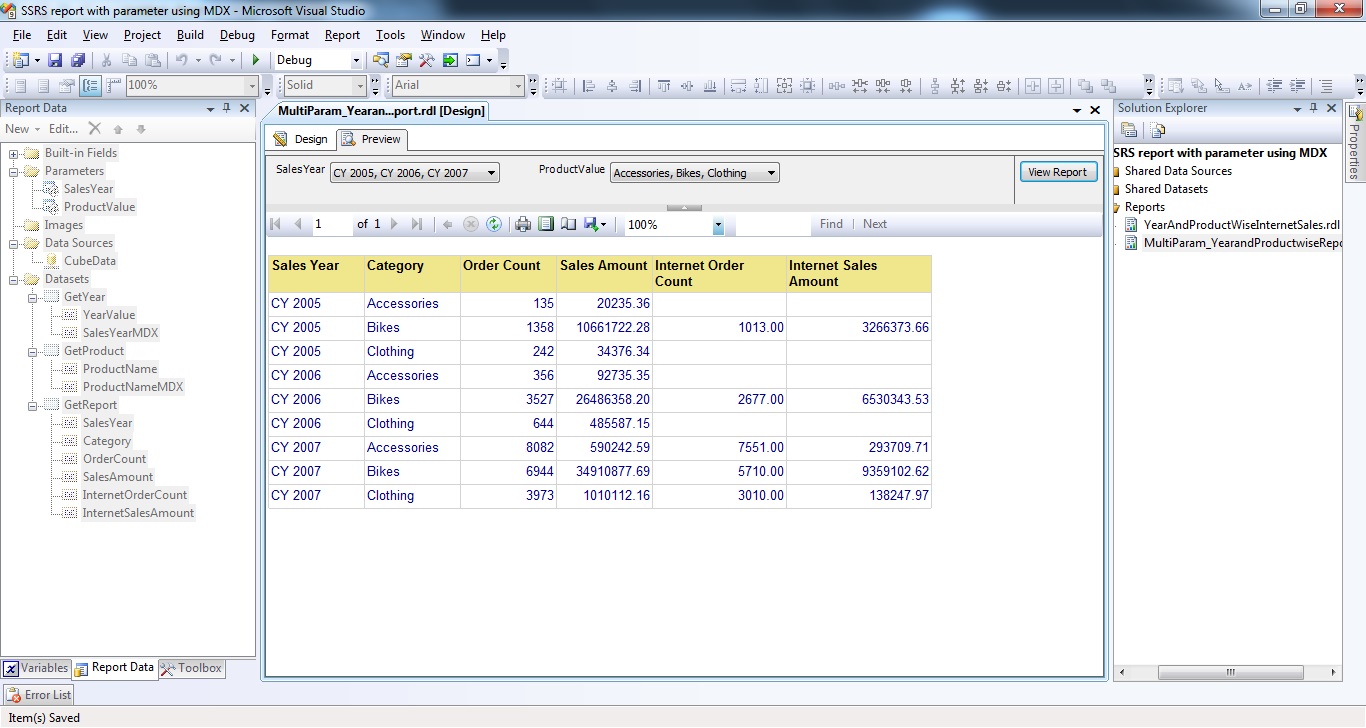The width and height of the screenshot is (1366, 728).
Task: Delete selected item in Report Data toolbar
Action: pyautogui.click(x=94, y=128)
